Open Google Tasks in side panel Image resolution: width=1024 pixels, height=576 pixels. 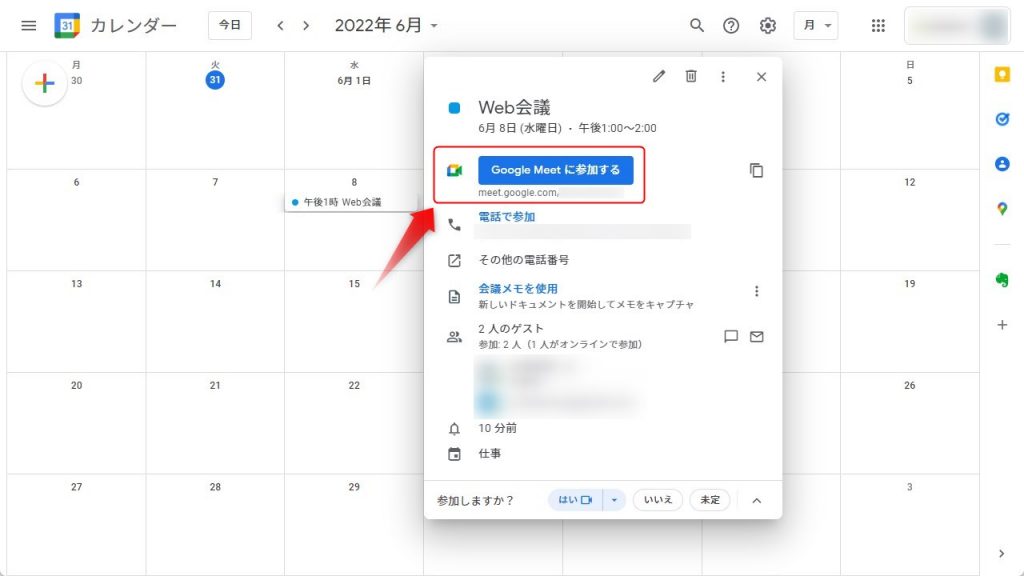tap(1002, 119)
